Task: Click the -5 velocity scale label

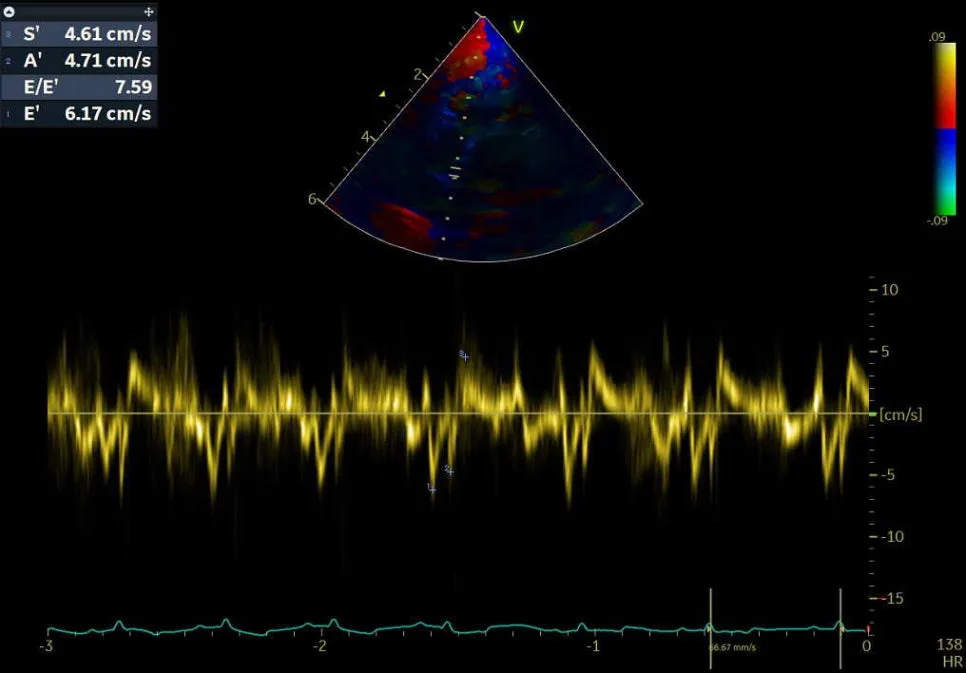Action: [888, 475]
